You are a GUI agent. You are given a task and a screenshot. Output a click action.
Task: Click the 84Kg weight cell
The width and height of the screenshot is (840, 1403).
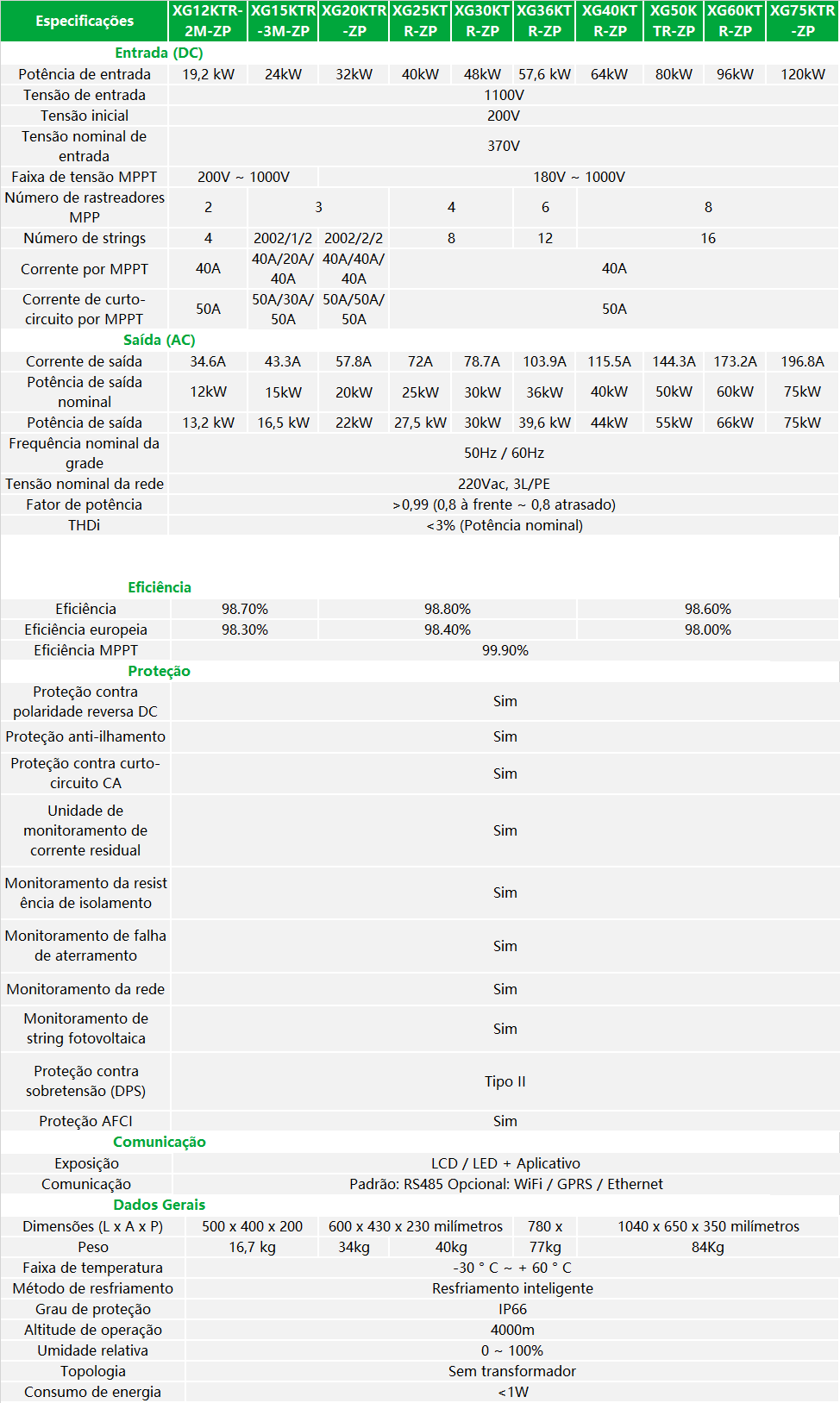pyautogui.click(x=708, y=1247)
